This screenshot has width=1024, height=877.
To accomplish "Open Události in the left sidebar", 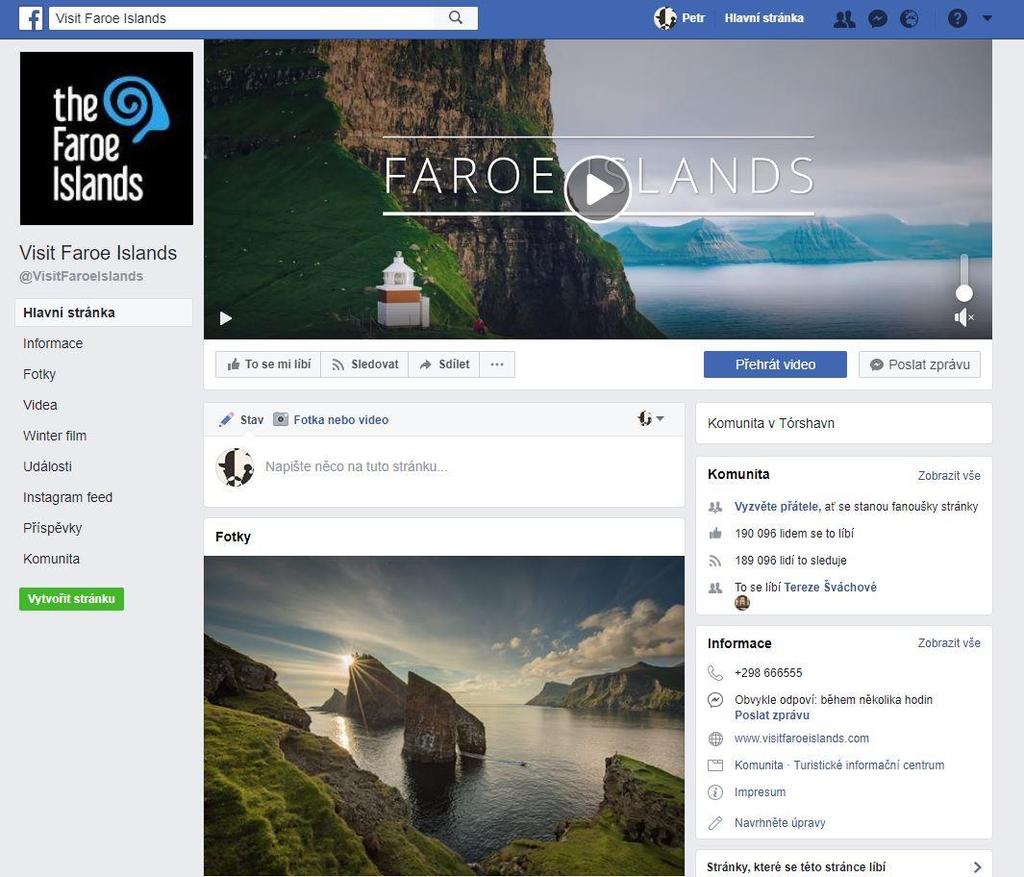I will pyautogui.click(x=48, y=466).
